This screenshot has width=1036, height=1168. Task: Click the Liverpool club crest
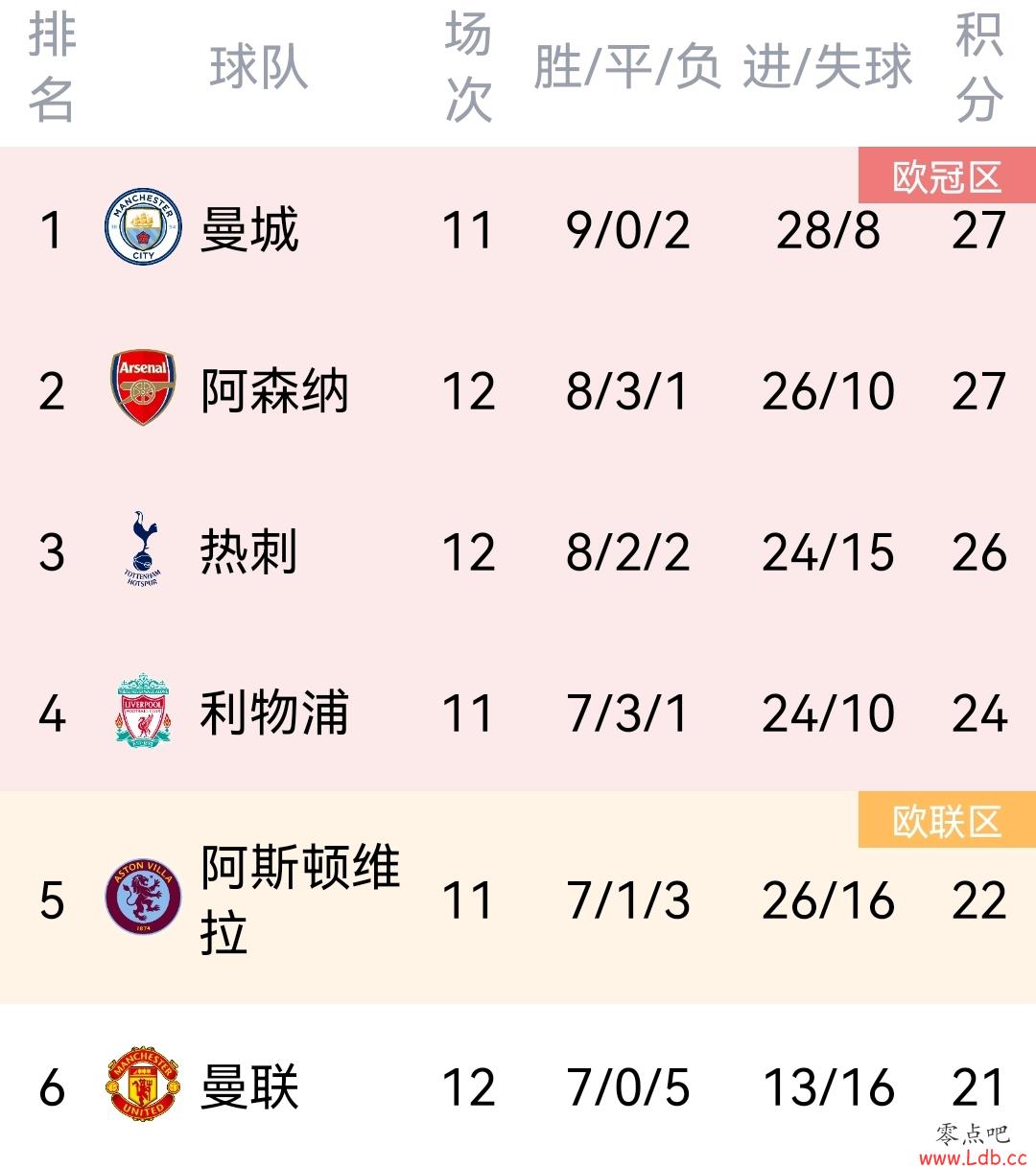[x=143, y=711]
